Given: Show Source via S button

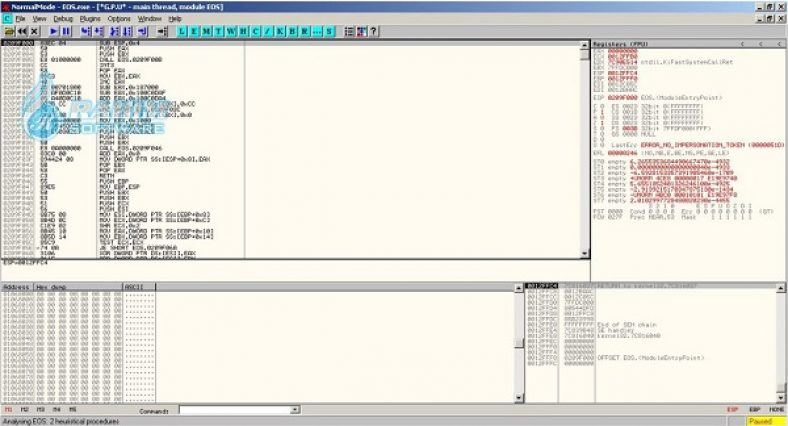Looking at the screenshot, I should (x=329, y=31).
